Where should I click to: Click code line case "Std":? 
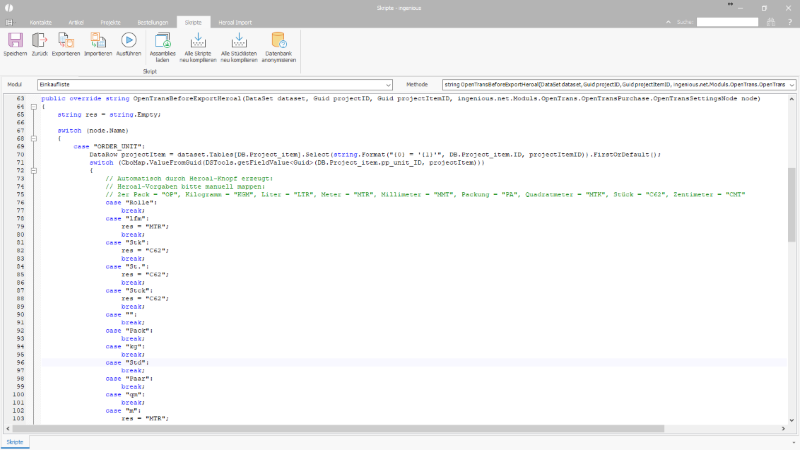128,363
